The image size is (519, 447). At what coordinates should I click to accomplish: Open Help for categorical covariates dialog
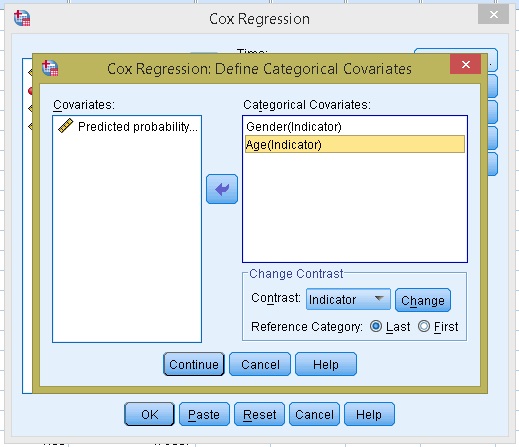pos(326,364)
